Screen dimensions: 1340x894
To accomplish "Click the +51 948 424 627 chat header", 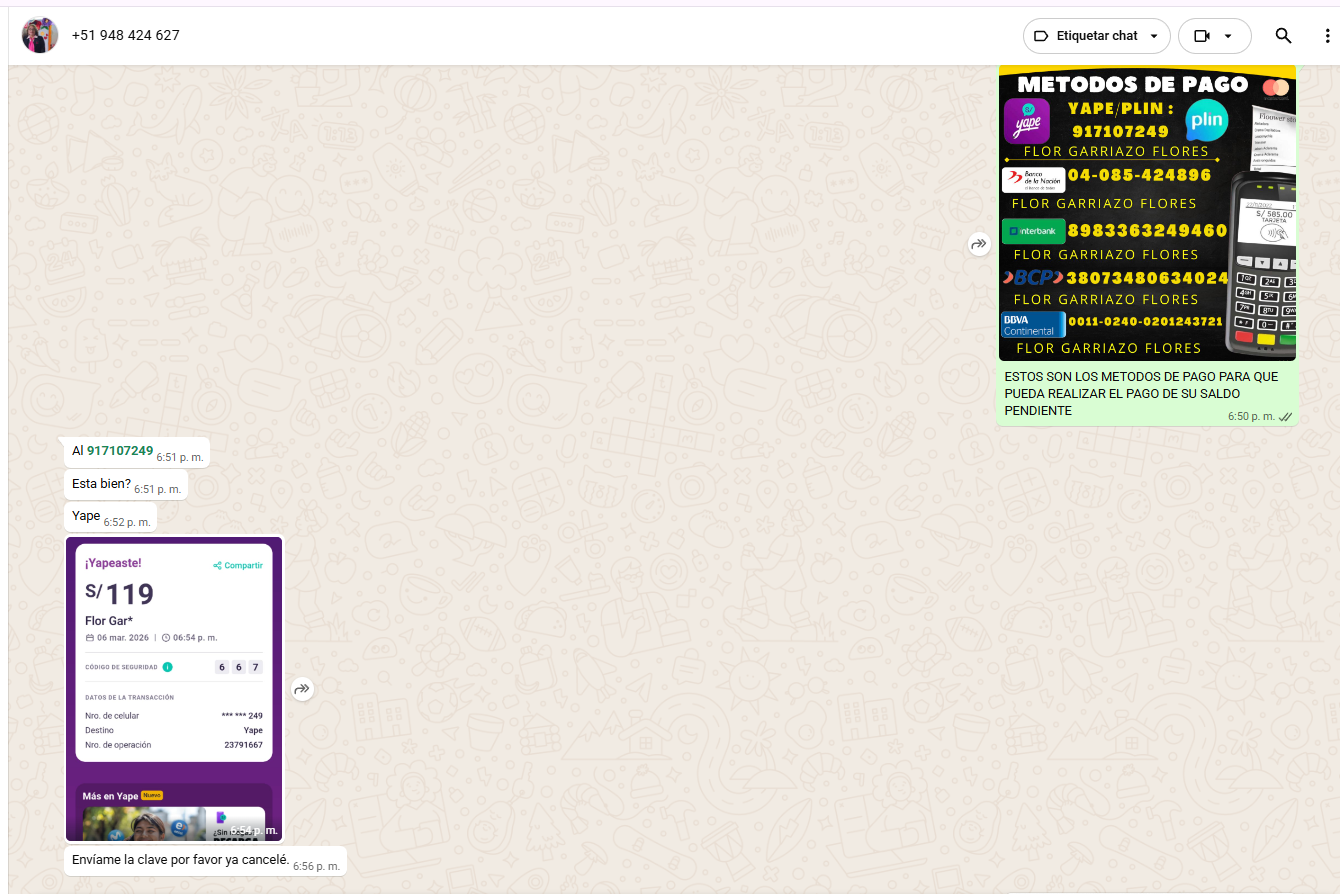I will 126,36.
